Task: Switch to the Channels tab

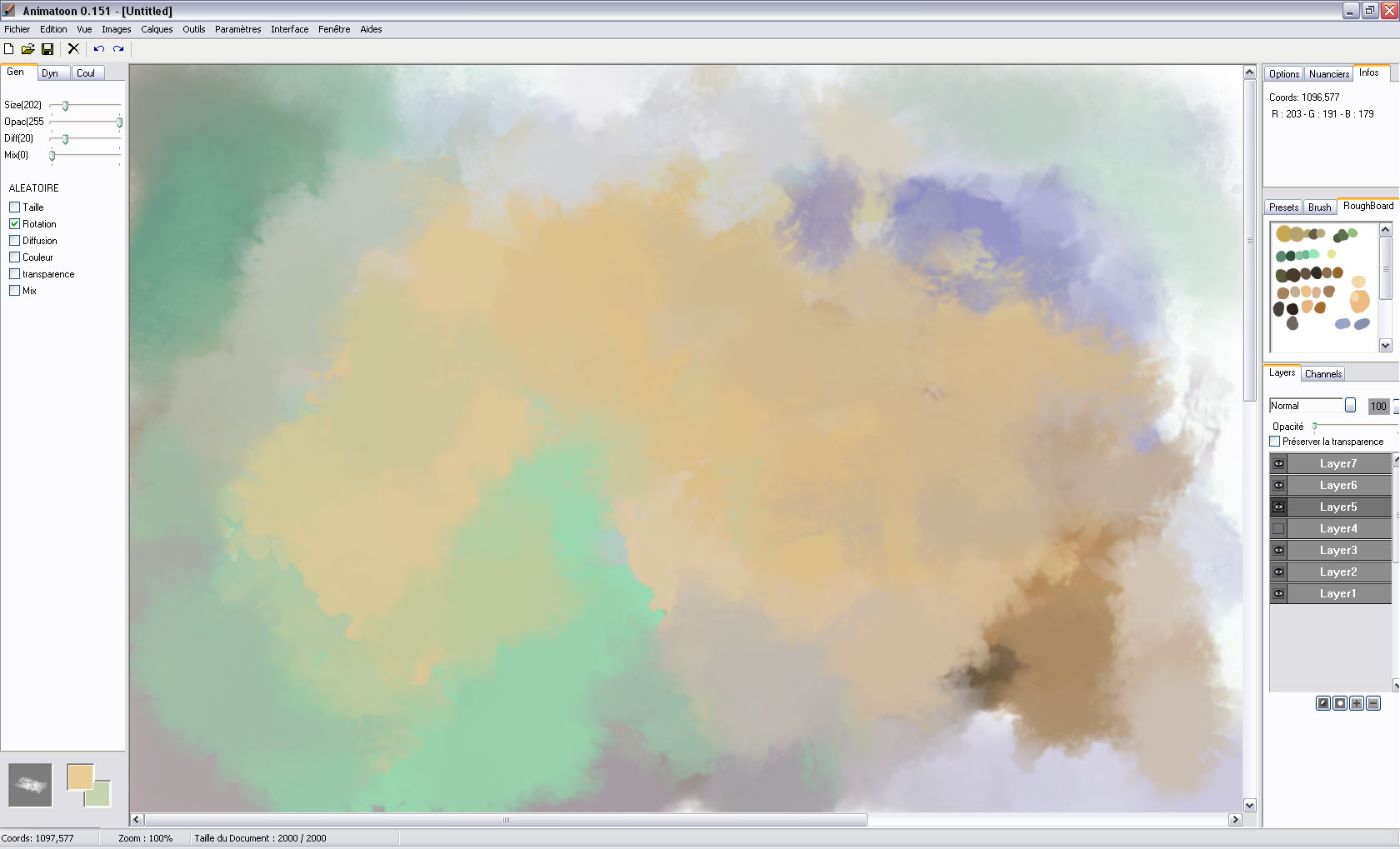Action: [x=1322, y=373]
